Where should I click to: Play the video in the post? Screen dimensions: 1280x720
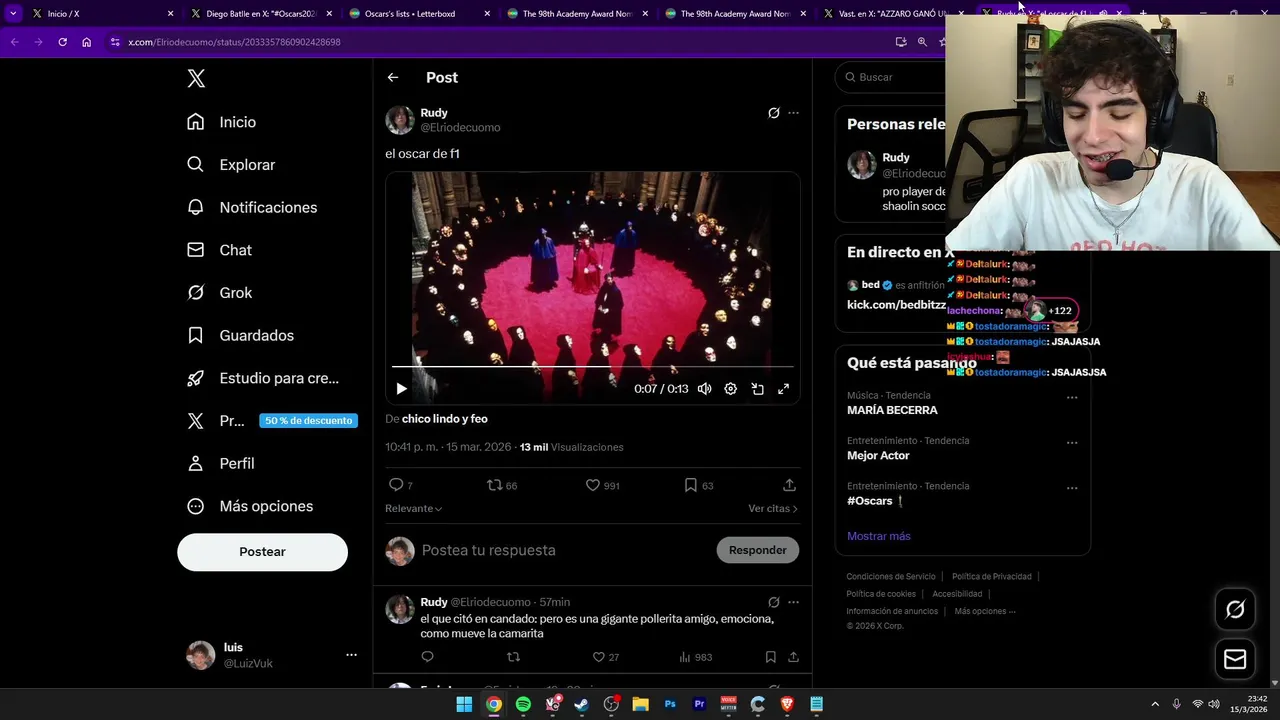(401, 389)
